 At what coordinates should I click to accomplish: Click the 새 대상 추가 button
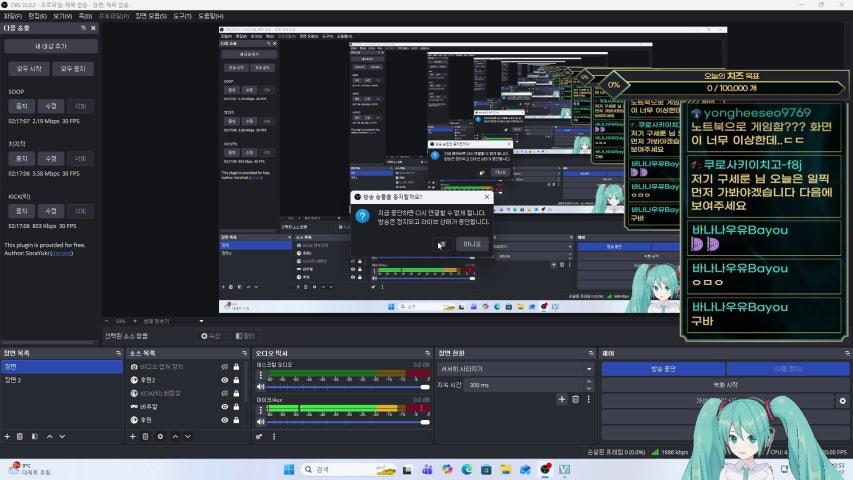pos(50,46)
